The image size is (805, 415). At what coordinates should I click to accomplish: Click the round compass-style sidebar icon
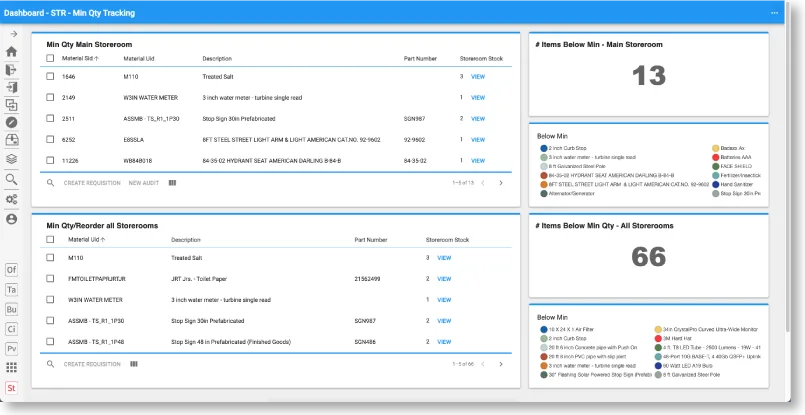point(11,122)
